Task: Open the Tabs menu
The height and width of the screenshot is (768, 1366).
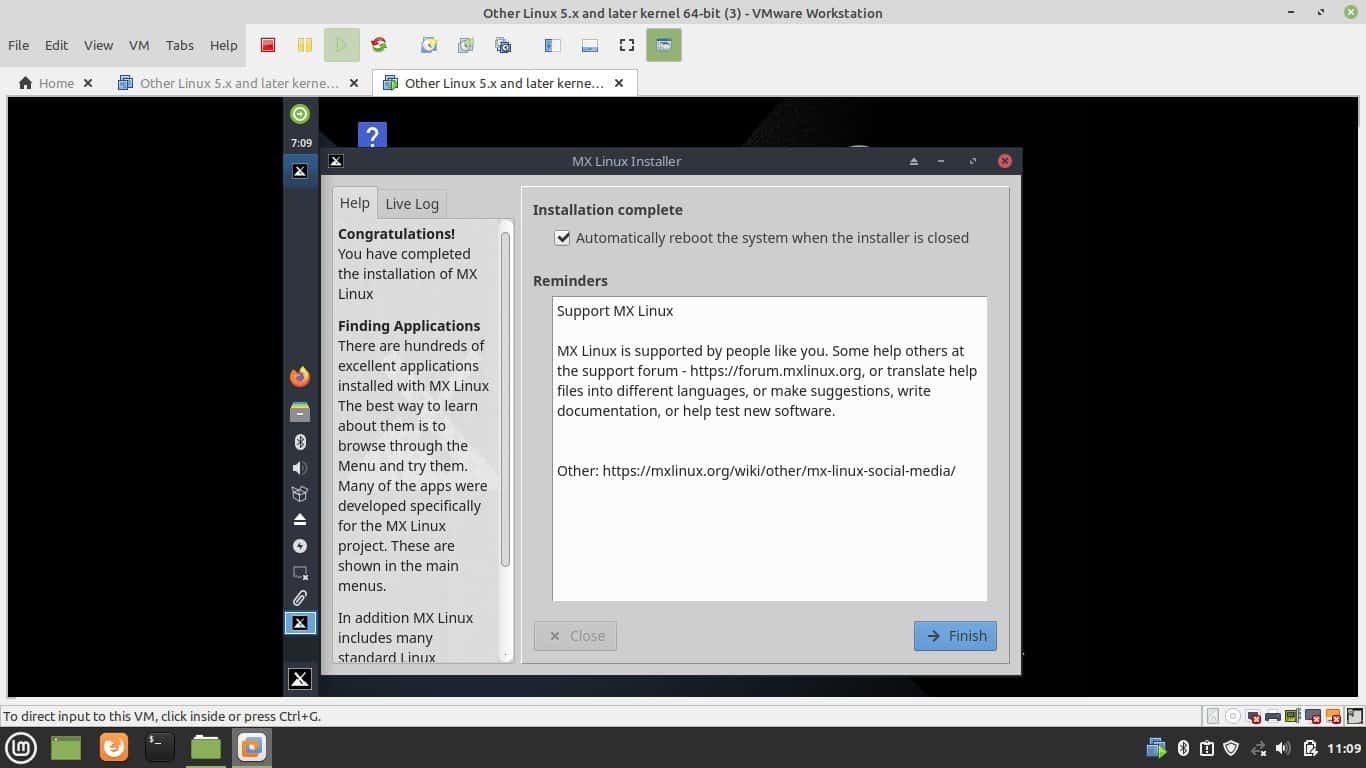Action: click(x=180, y=45)
